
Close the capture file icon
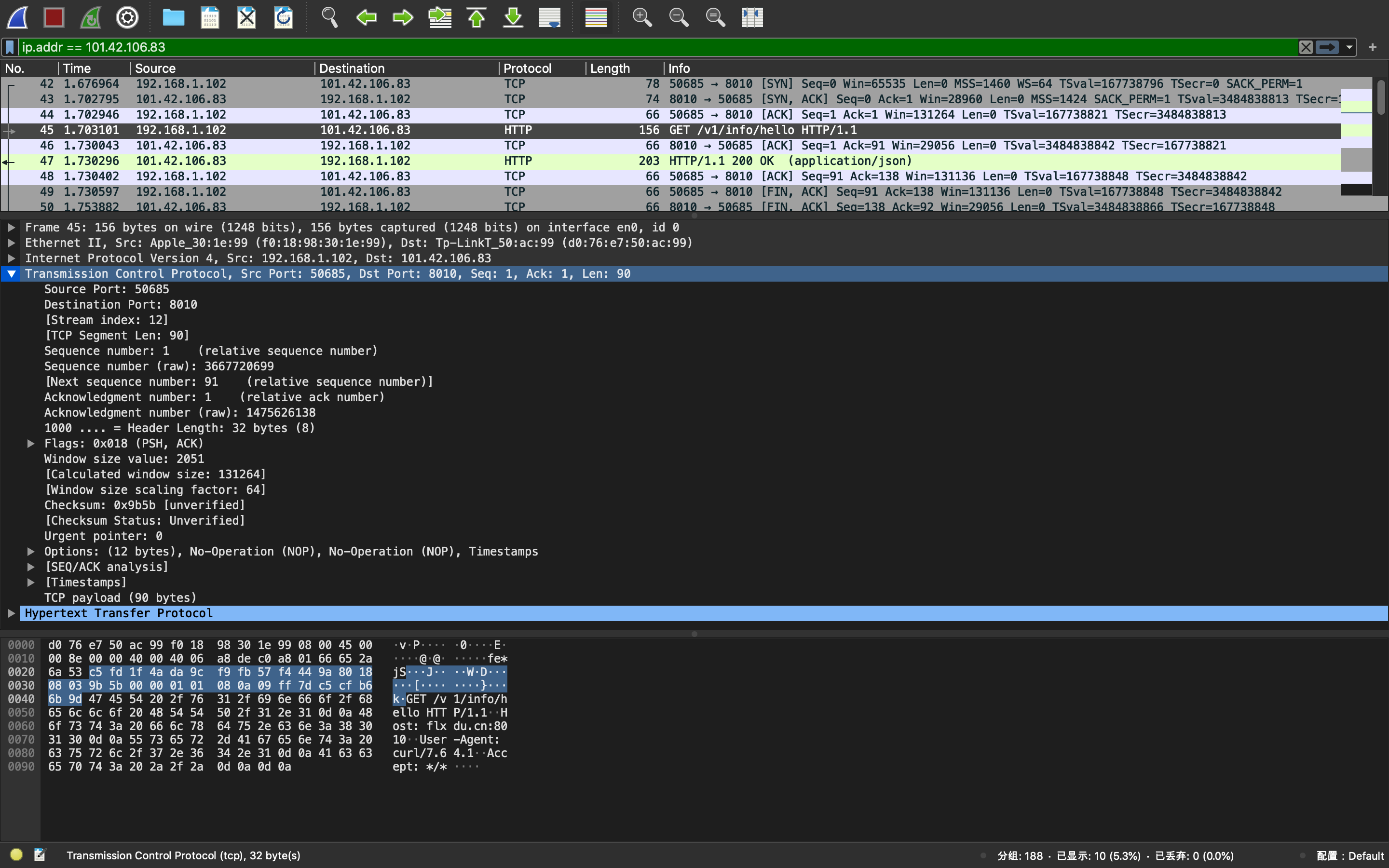[x=247, y=17]
